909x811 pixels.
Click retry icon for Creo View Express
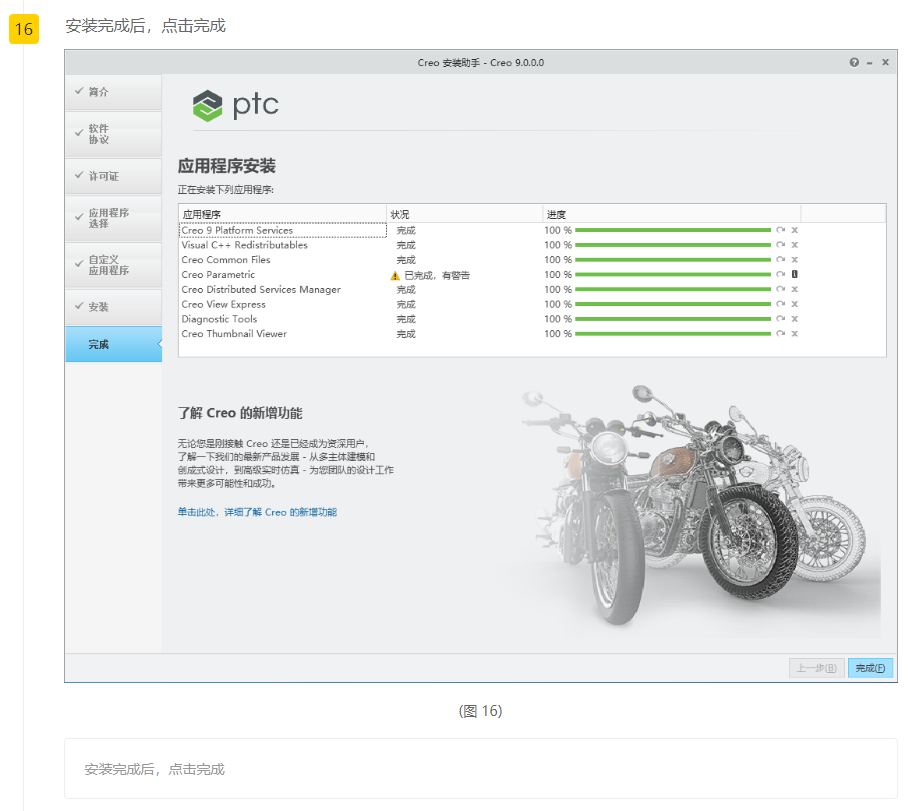[x=780, y=304]
